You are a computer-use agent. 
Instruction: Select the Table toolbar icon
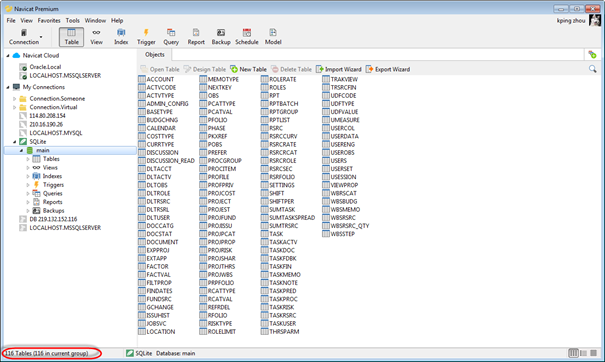pyautogui.click(x=71, y=37)
